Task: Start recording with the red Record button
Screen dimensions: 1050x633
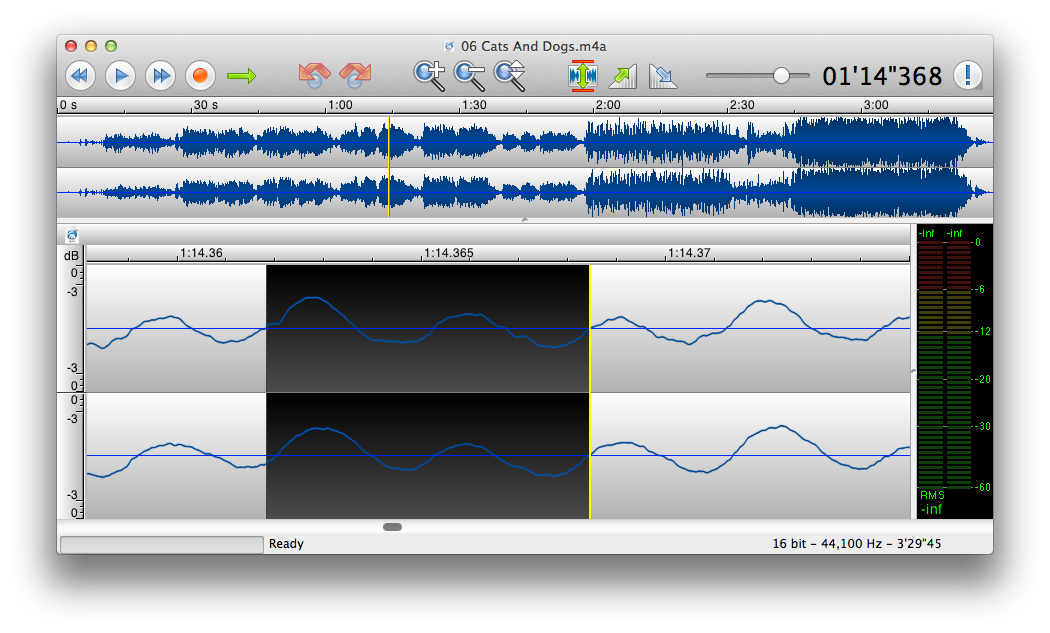Action: pos(200,76)
